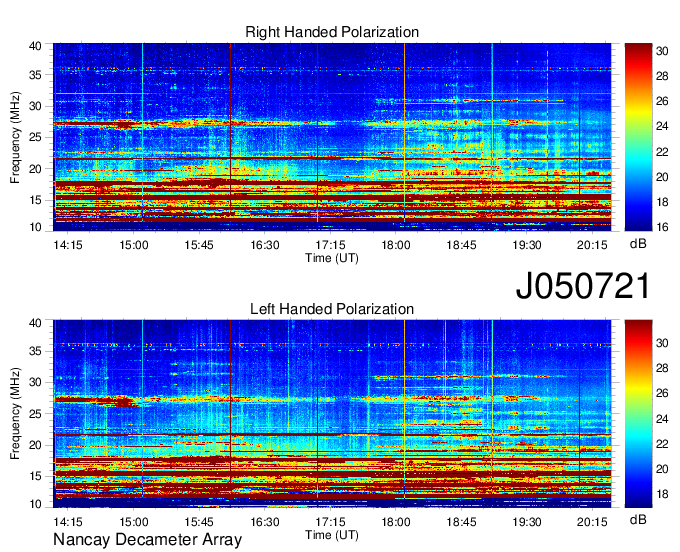
Task: Click the 20 MHz tick of Right Handed plot
Action: point(35,169)
